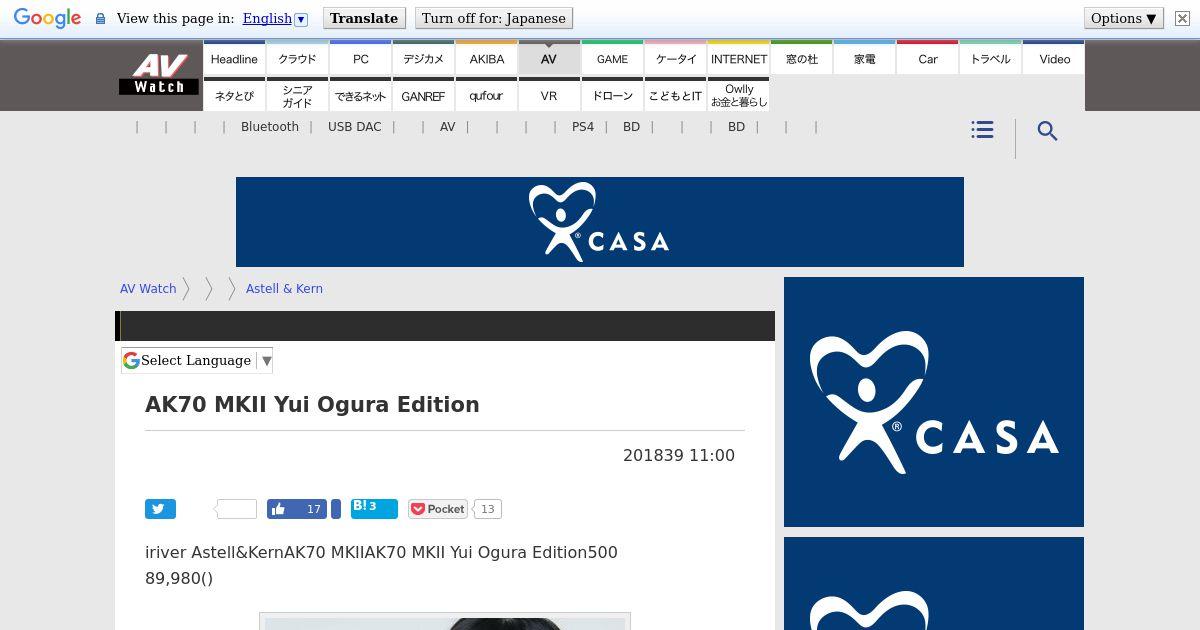
Task: Click the Facebook like button showing 17
Action: coord(297,509)
